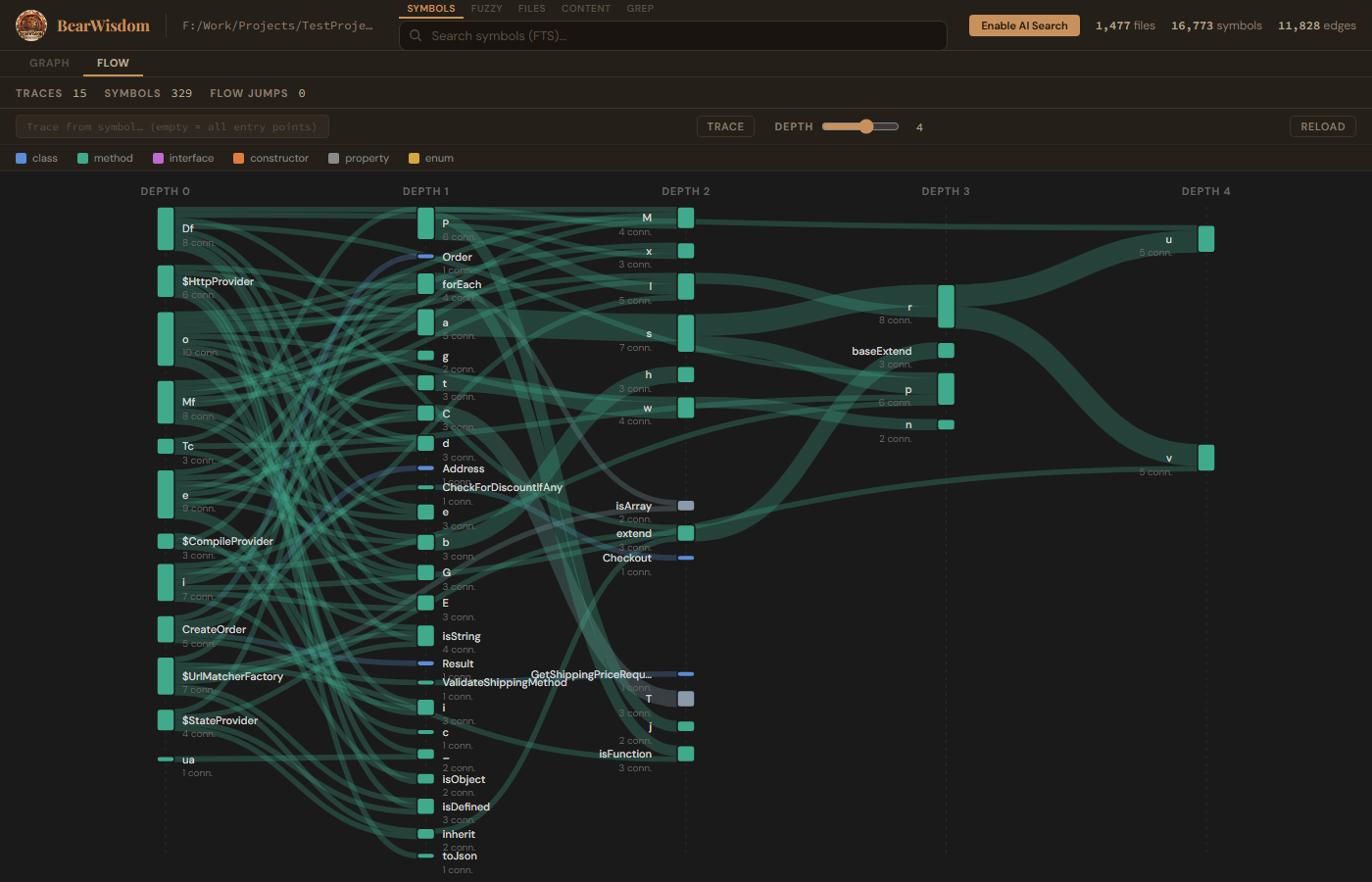The image size is (1372, 882).
Task: Click the yellow enum legend swatch
Action: pos(414,158)
